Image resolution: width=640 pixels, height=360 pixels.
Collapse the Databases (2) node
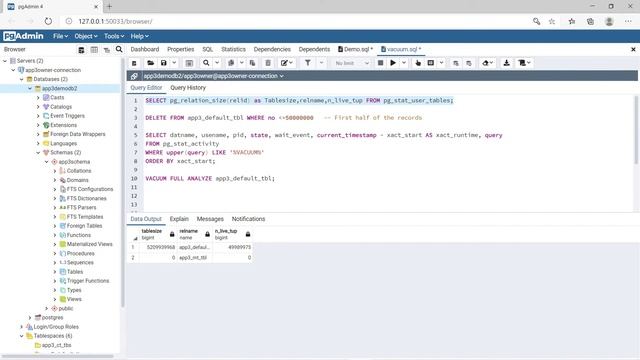click(22, 79)
